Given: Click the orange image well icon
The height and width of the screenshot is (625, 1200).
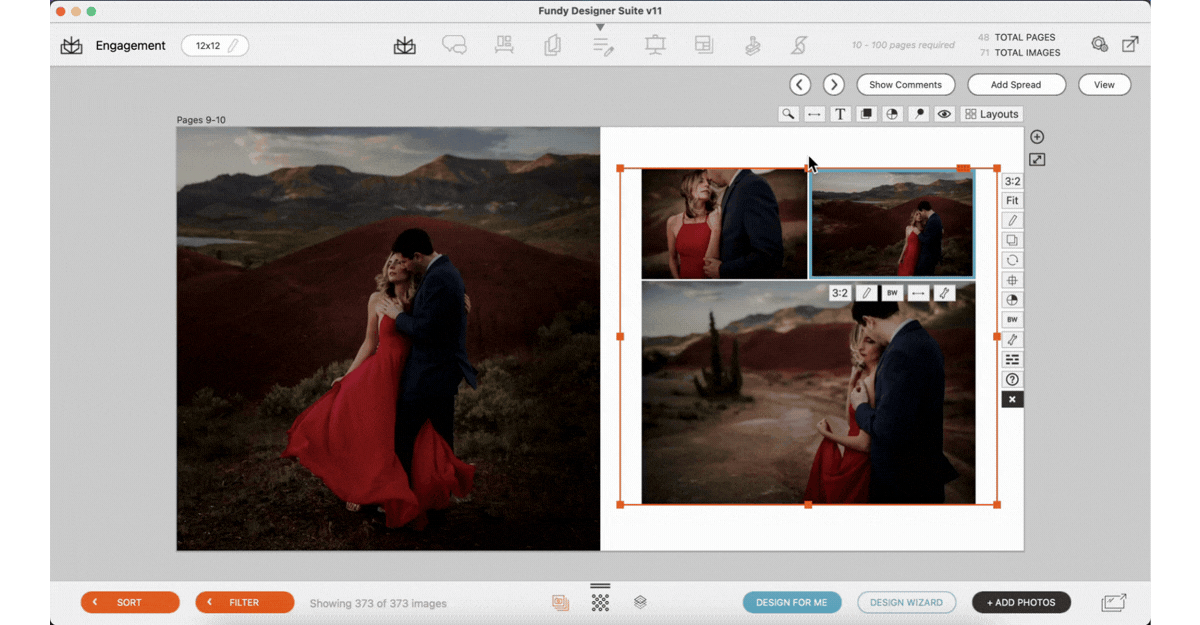Looking at the screenshot, I should 561,603.
